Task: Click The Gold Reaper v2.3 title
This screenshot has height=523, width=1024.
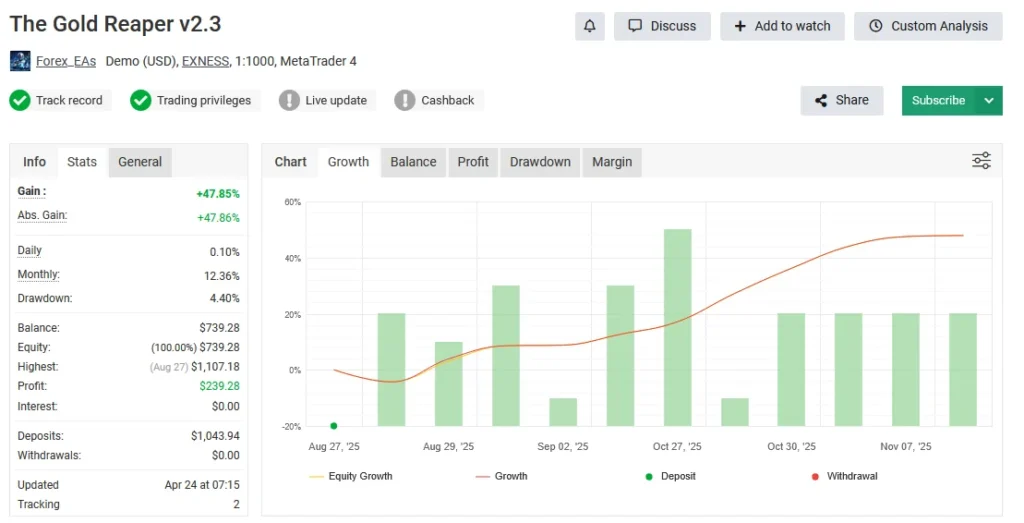Action: (116, 24)
